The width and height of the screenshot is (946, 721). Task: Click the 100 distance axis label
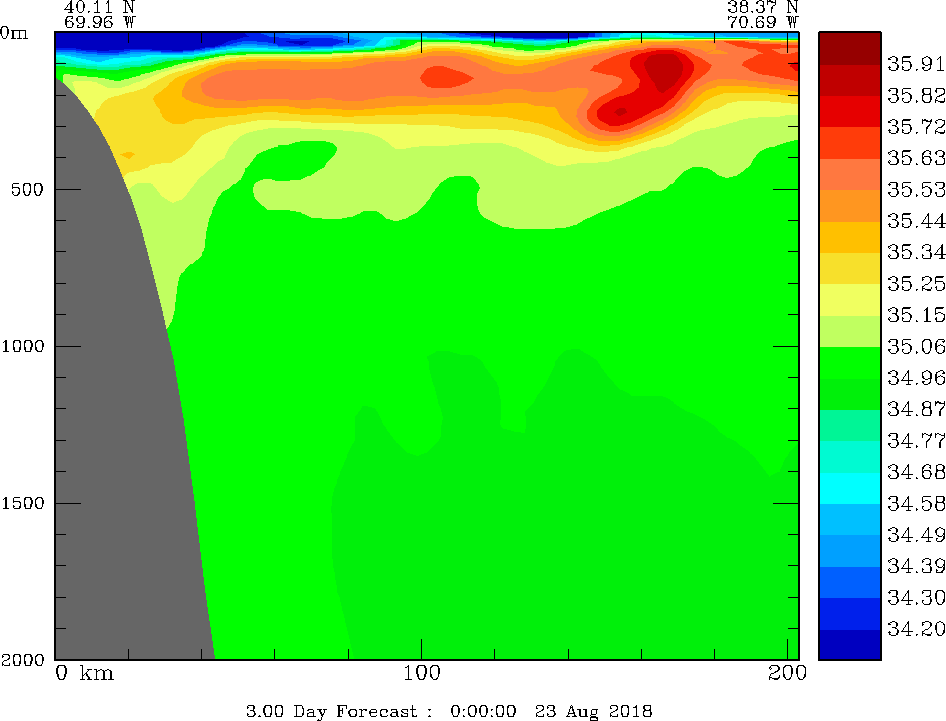[x=421, y=673]
